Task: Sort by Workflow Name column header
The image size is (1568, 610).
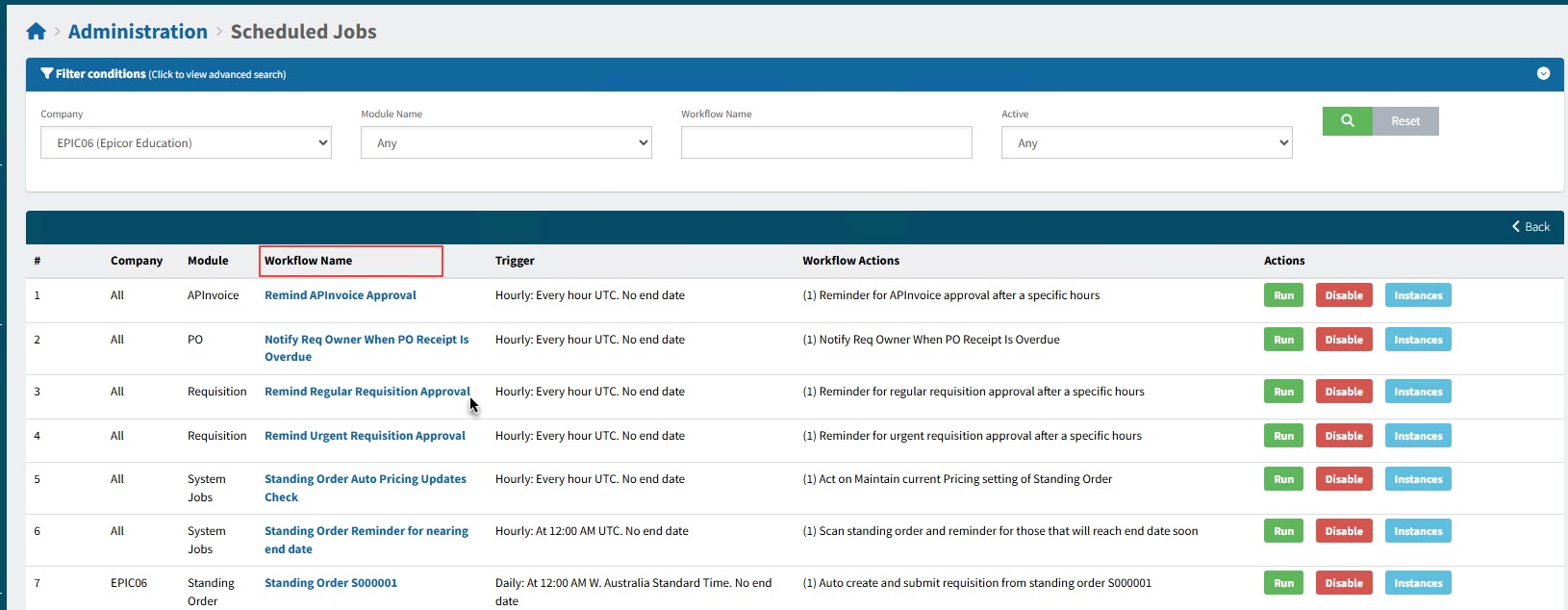Action: [309, 261]
